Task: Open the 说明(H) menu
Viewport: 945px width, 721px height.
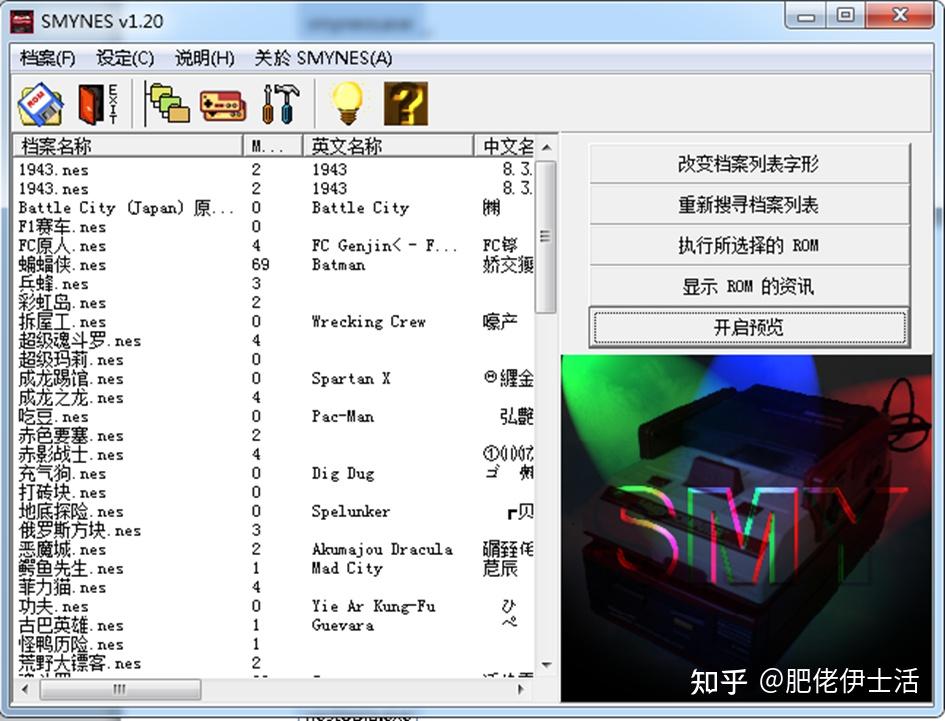Action: (x=204, y=58)
